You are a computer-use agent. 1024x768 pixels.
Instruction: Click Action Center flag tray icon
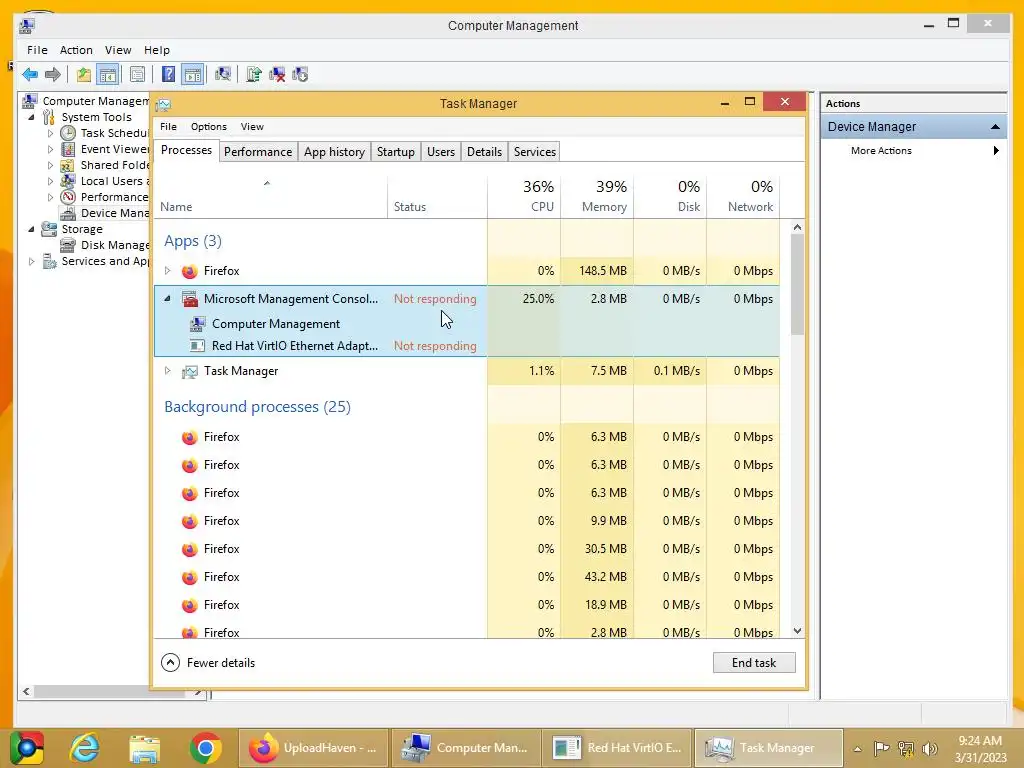(x=881, y=748)
